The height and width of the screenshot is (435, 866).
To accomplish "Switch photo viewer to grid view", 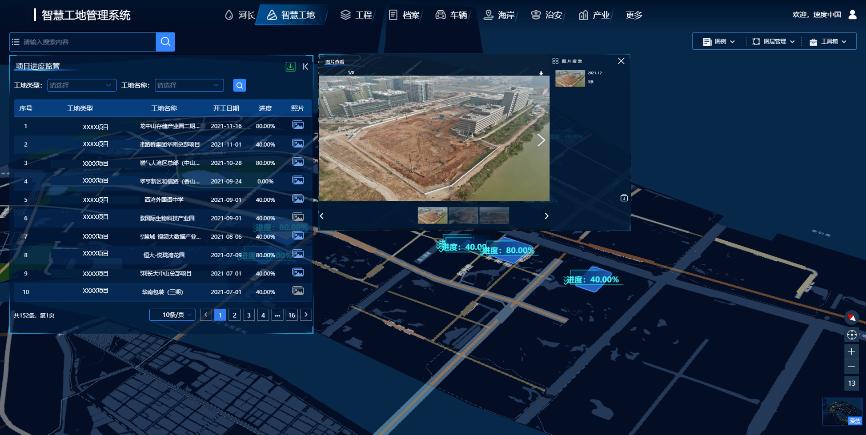I will [556, 61].
